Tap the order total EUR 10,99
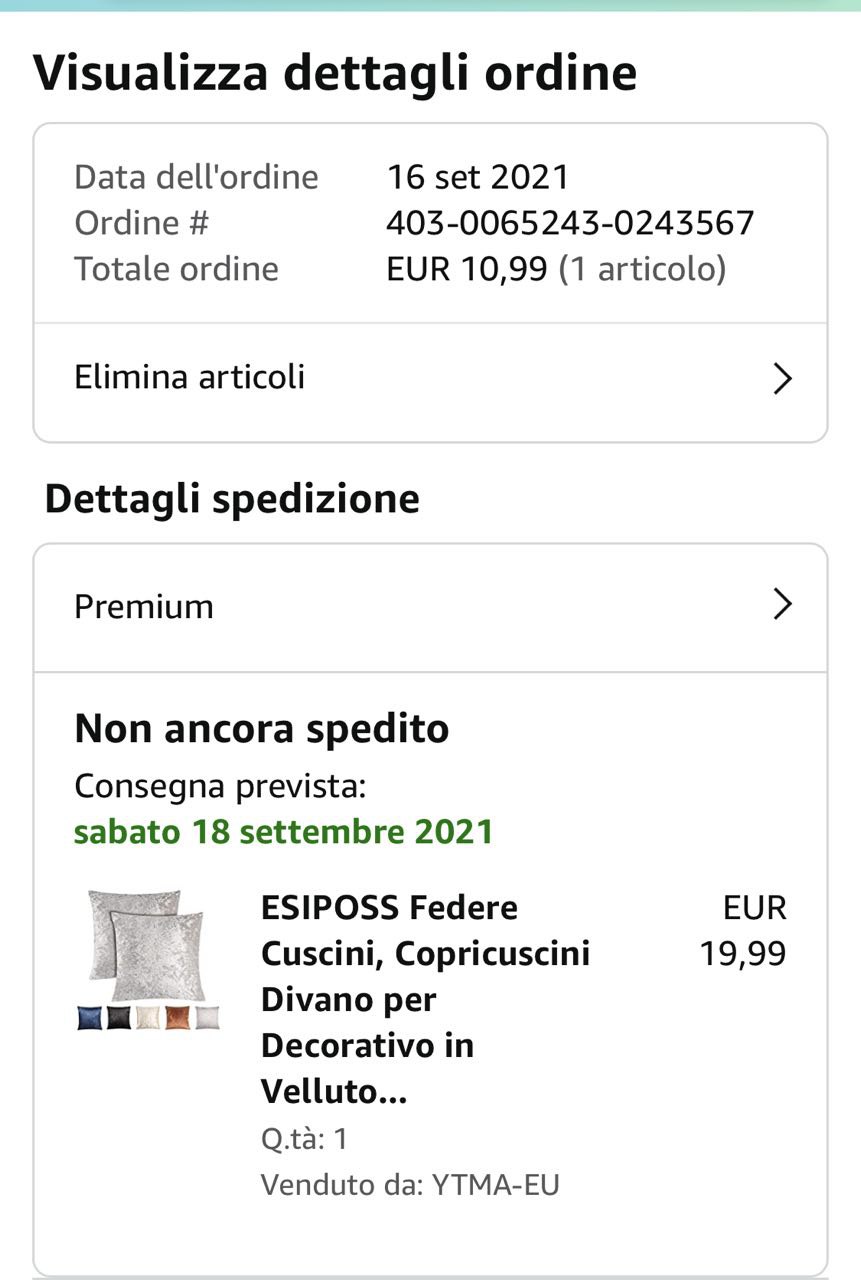Screen dimensions: 861x1280 tap(467, 269)
